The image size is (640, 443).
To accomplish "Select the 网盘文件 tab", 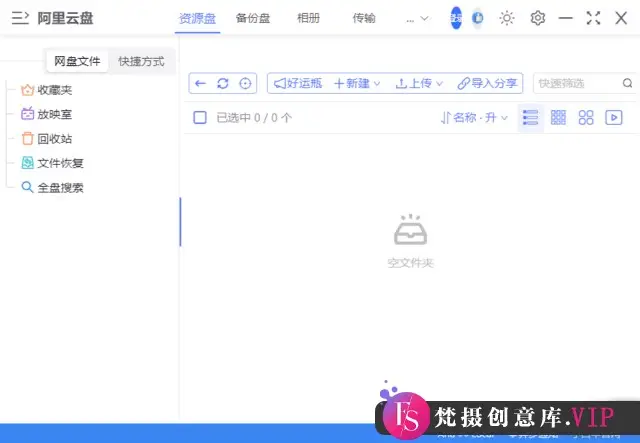I will pos(77,61).
